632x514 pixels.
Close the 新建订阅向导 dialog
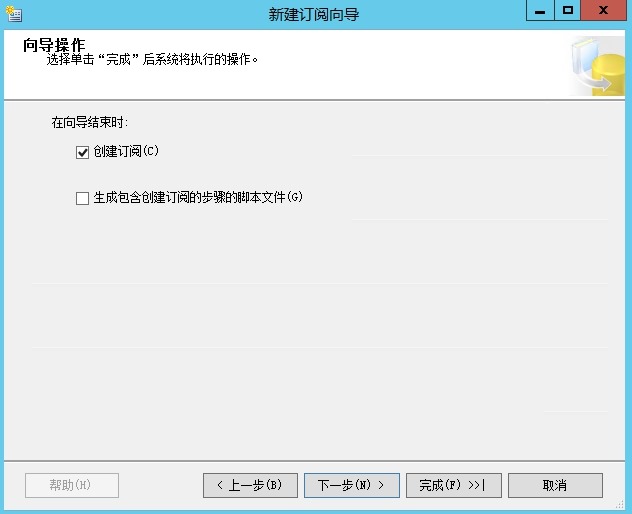point(604,11)
